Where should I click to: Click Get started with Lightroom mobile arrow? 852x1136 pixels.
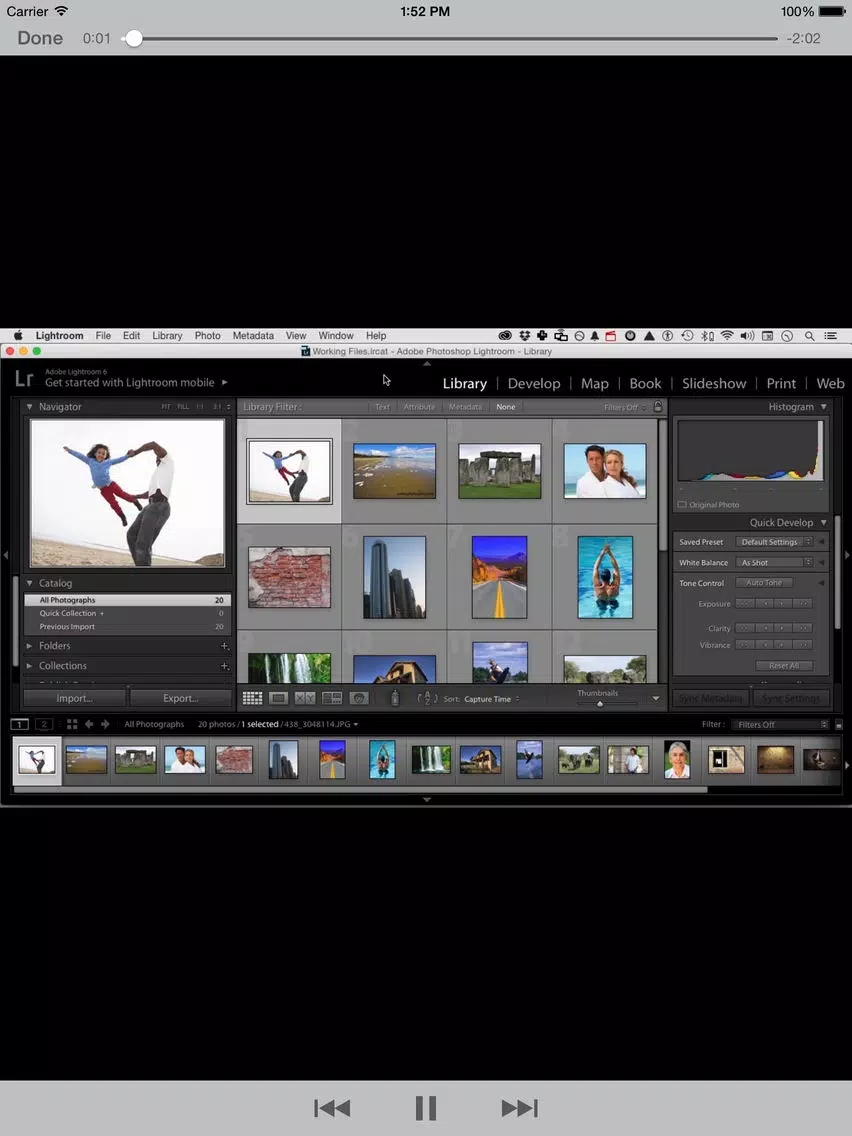tap(225, 382)
